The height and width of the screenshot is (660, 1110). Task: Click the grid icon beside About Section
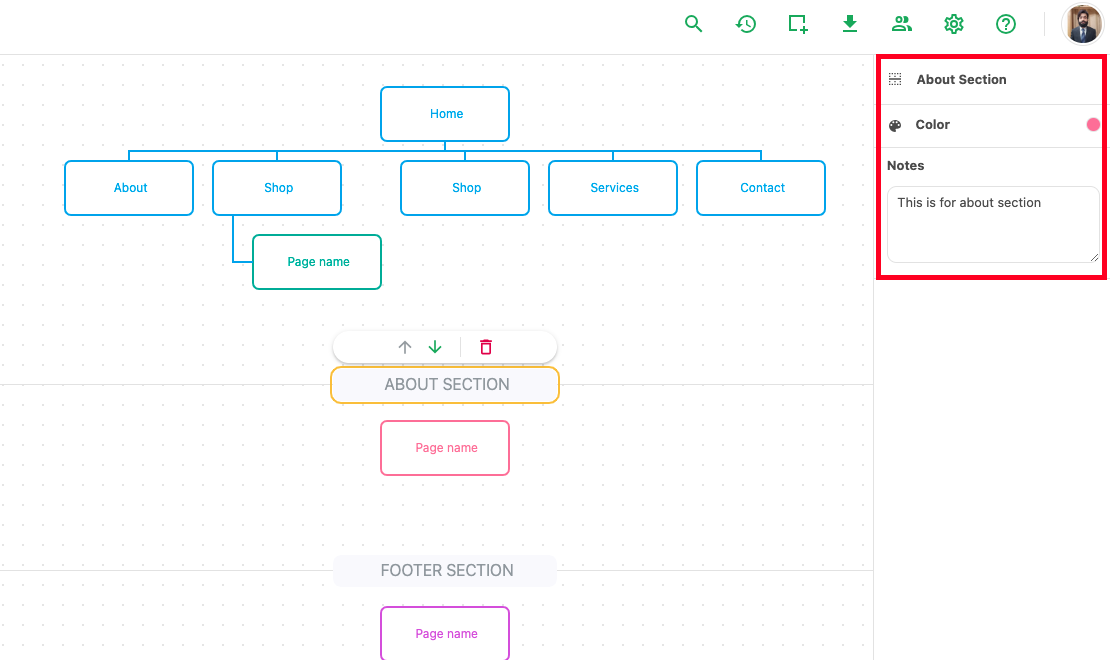pyautogui.click(x=894, y=78)
